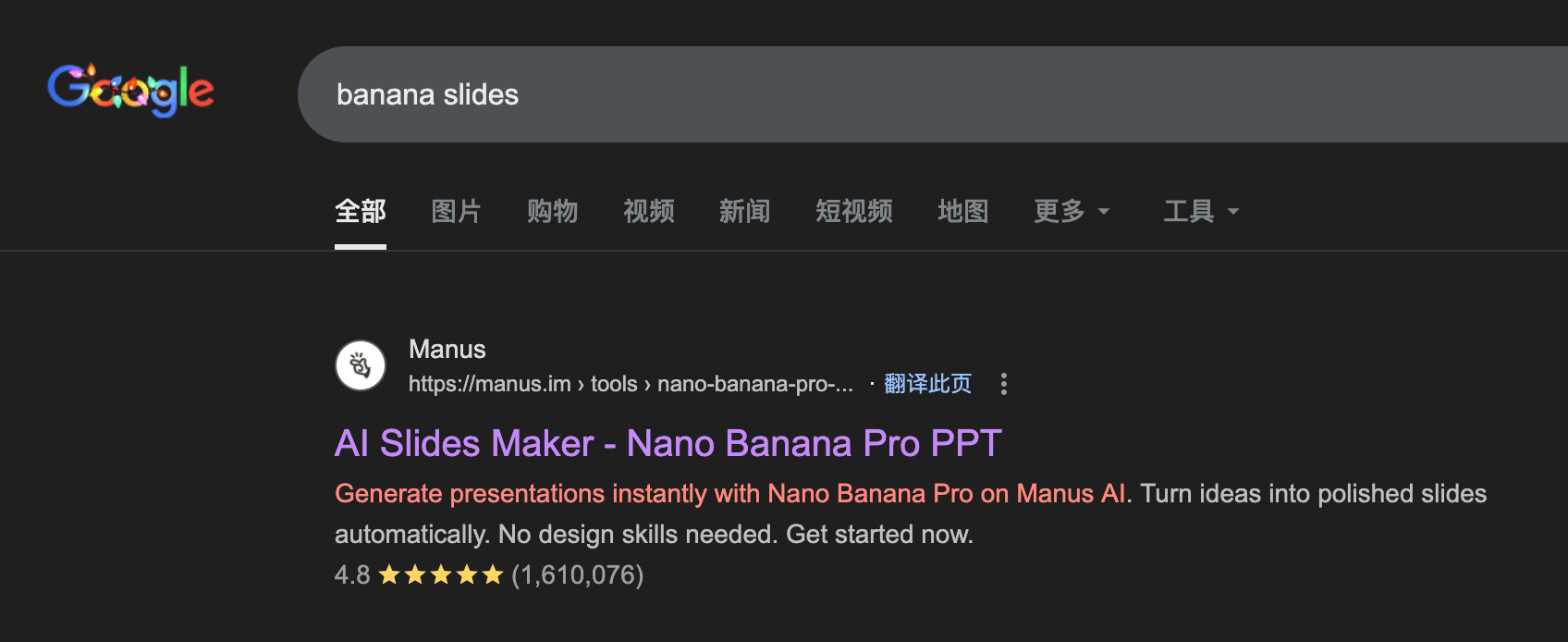This screenshot has width=1568, height=642.
Task: Open the 短视频 (Short videos) tab
Action: click(854, 212)
